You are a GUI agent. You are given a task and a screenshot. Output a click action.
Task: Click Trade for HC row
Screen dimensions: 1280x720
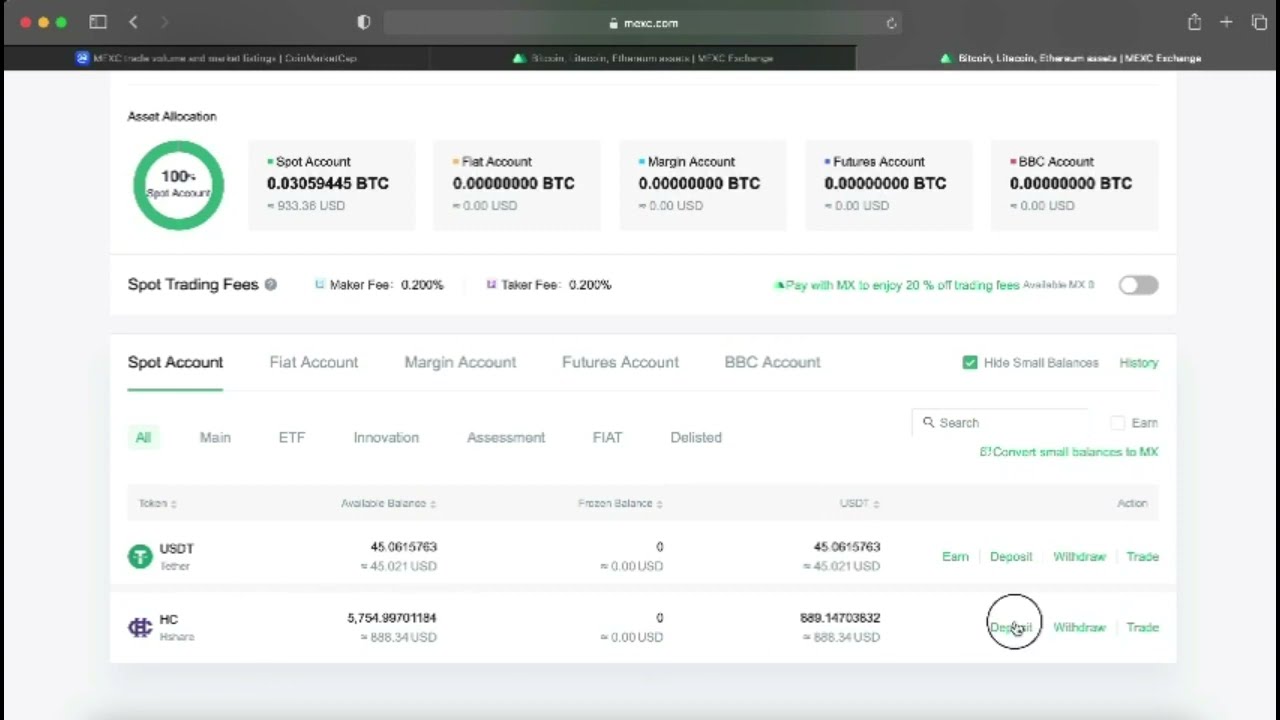(x=1142, y=628)
